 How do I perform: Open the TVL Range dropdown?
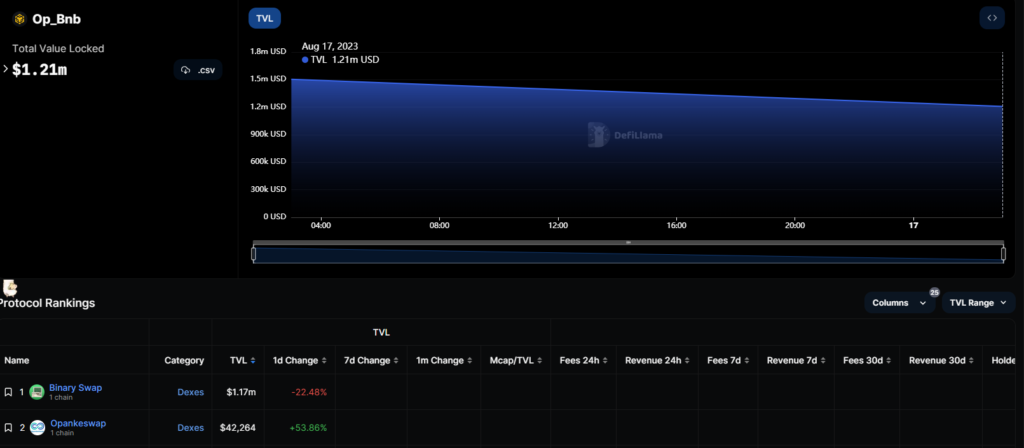(x=978, y=302)
